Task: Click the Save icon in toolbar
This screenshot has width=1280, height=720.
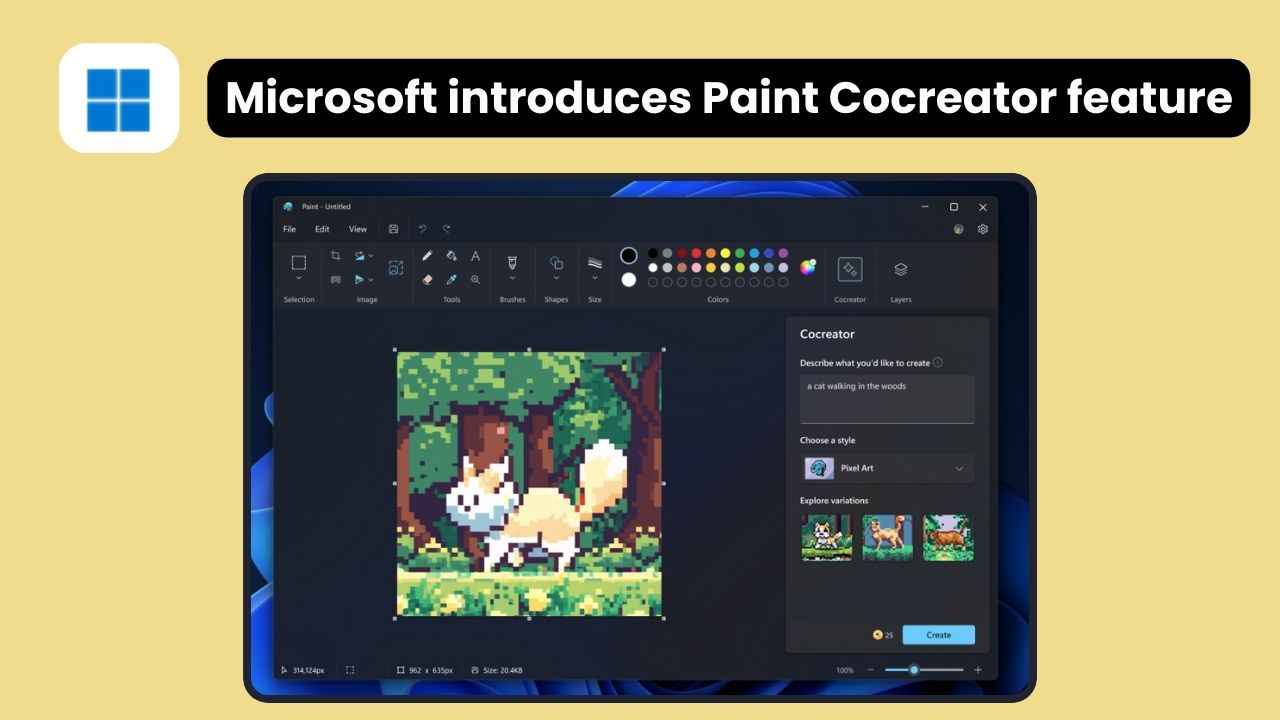Action: click(x=393, y=229)
